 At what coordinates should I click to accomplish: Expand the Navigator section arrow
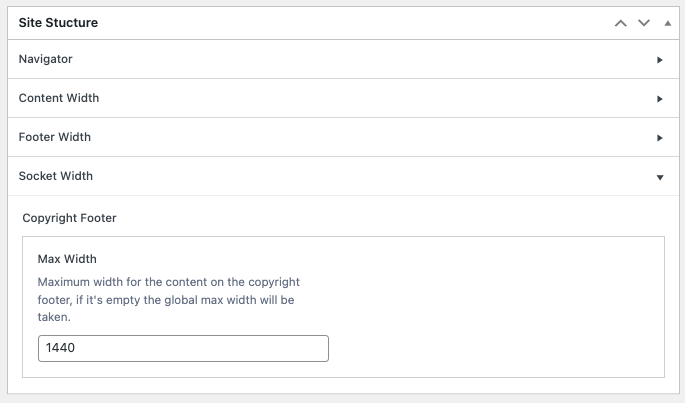point(660,60)
